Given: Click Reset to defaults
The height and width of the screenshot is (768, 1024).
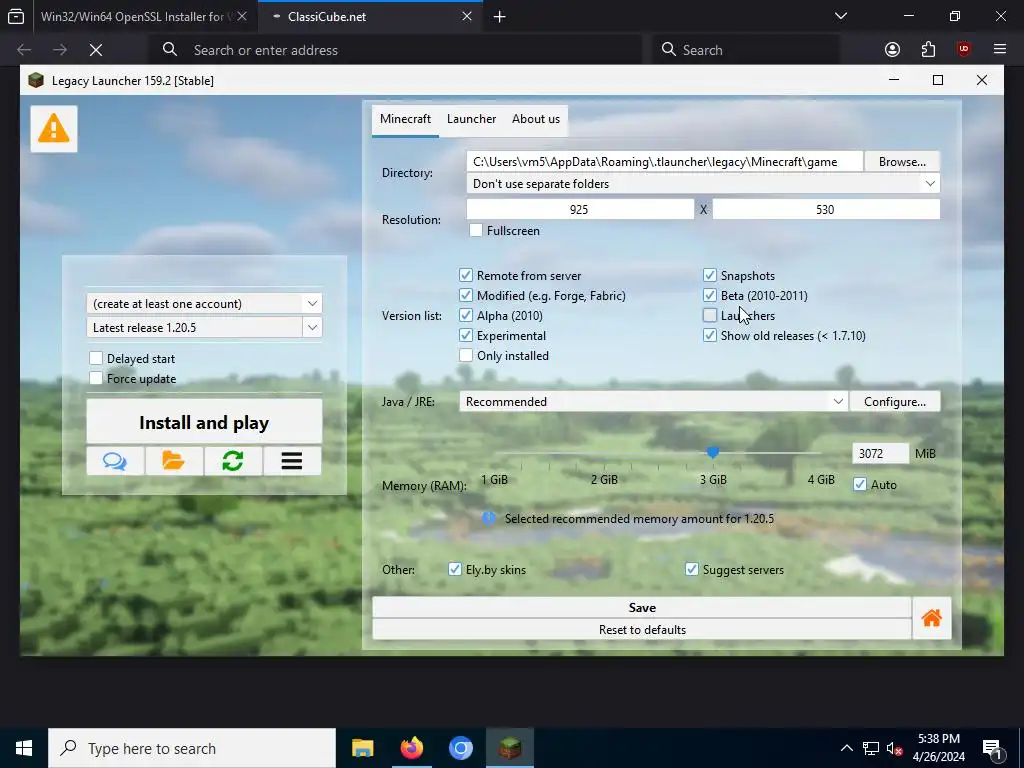Looking at the screenshot, I should (x=642, y=630).
